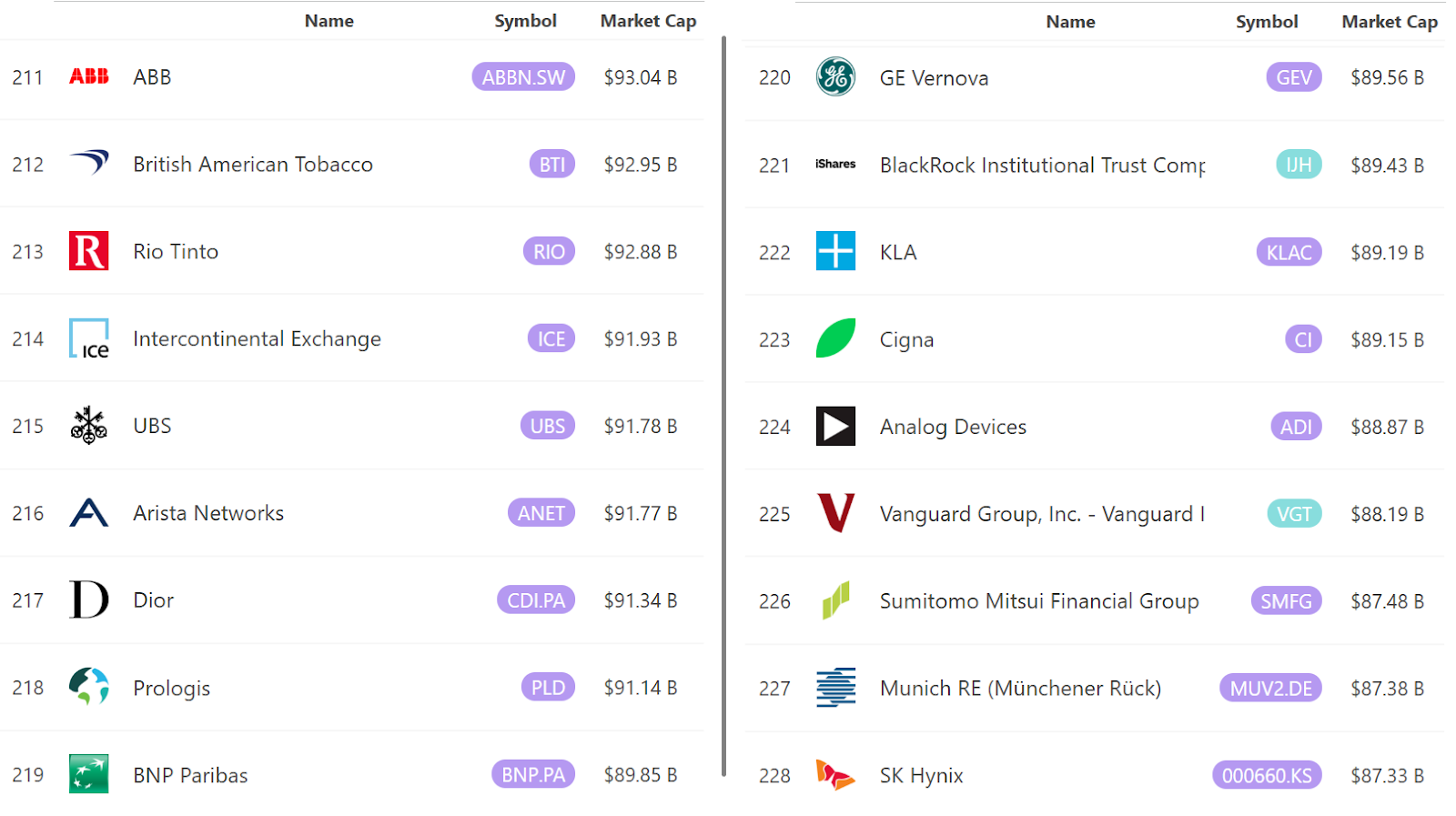This screenshot has height=816, width=1456.
Task: Click the Cigna green leaf logo
Action: (835, 338)
